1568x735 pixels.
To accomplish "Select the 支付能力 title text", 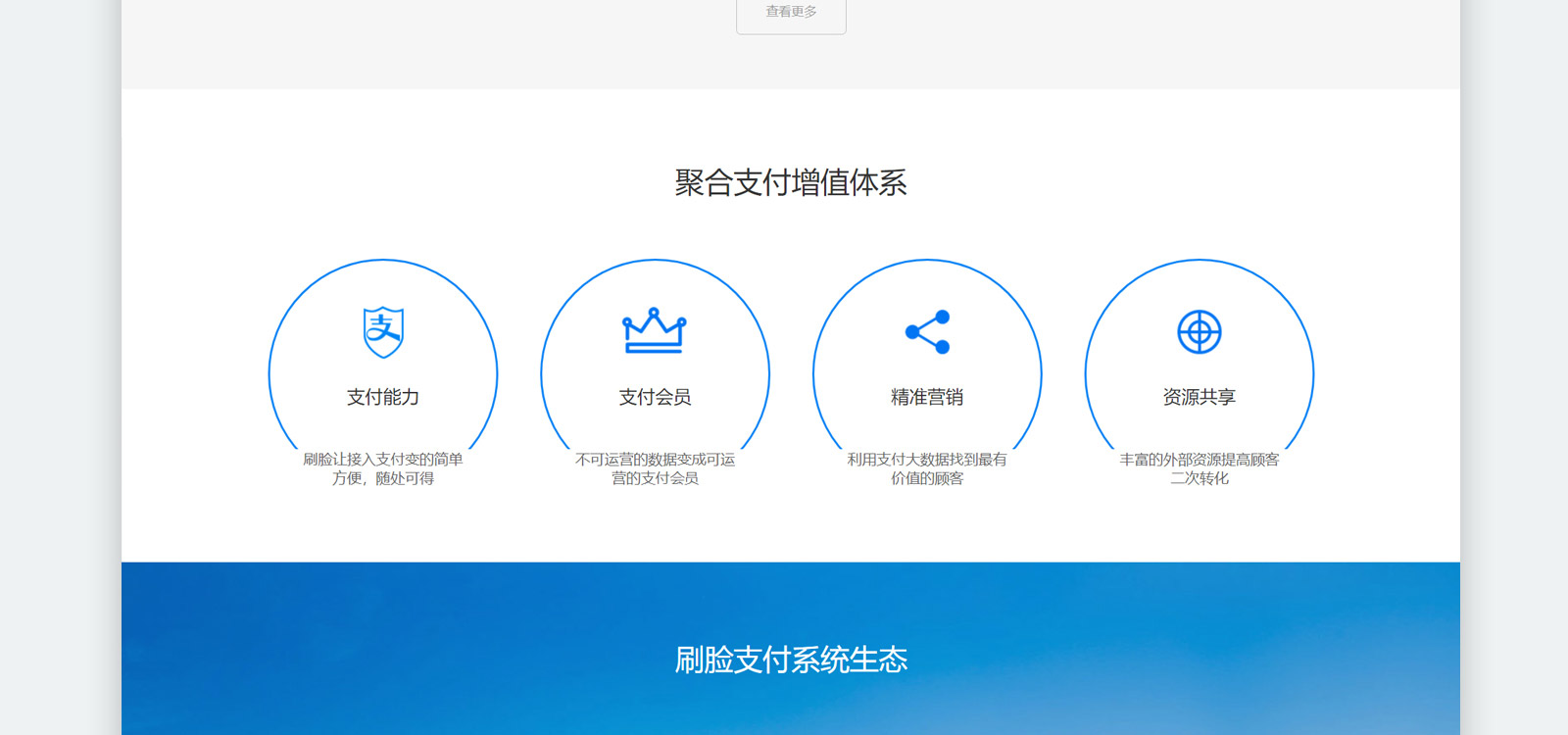I will (x=383, y=397).
